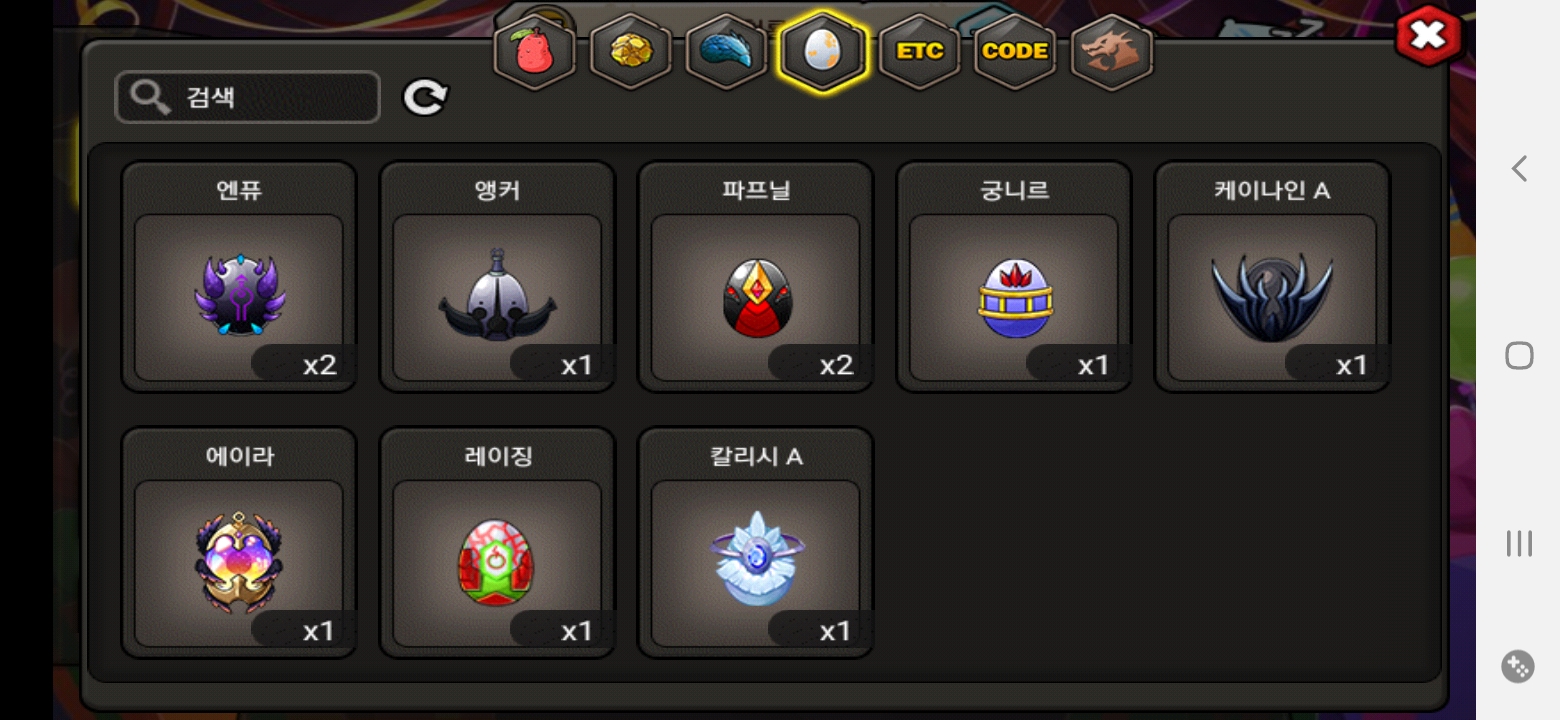Screen dimensions: 1560x720
Task: Open the ETC tab
Action: (x=919, y=52)
